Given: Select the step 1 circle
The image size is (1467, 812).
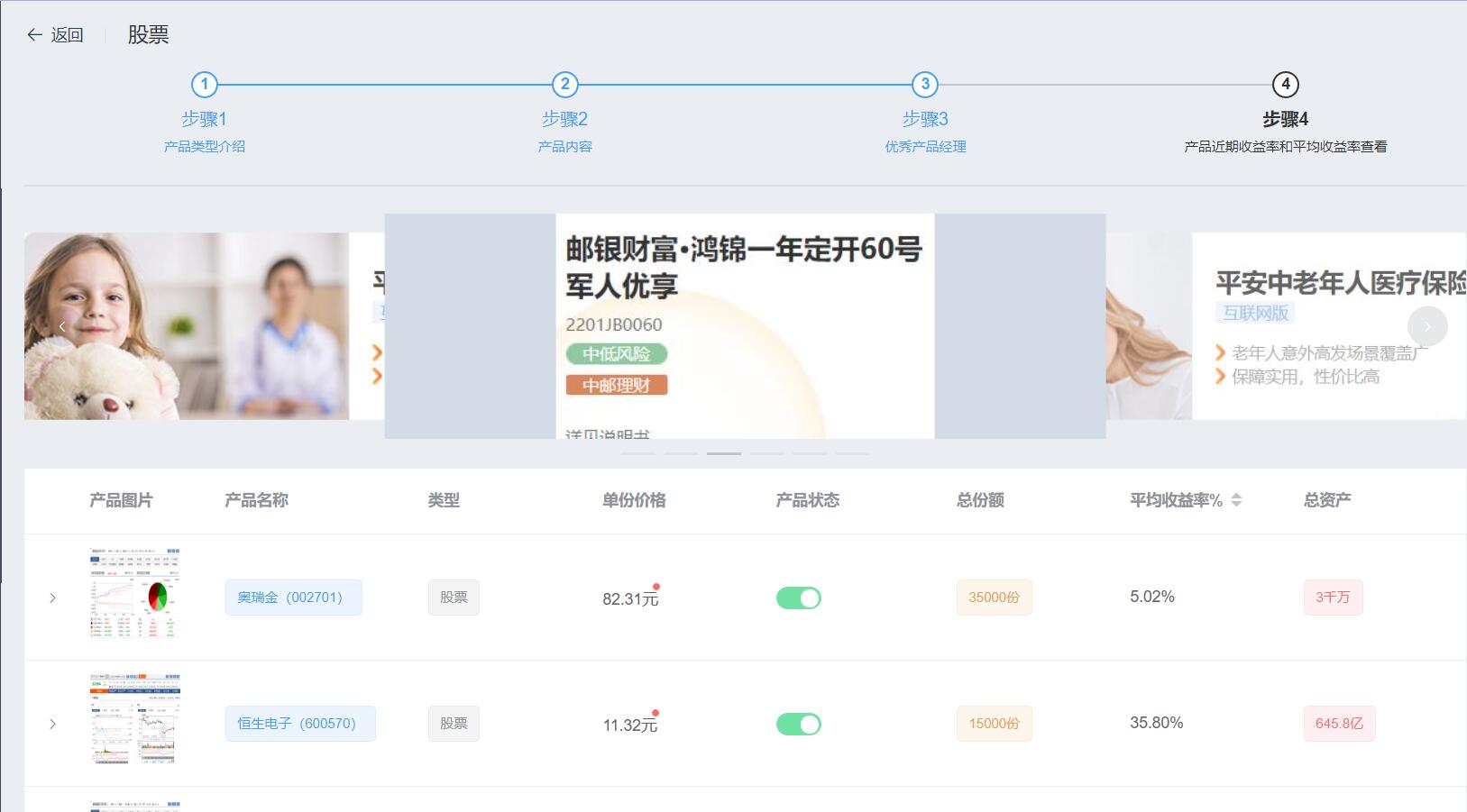Looking at the screenshot, I should pyautogui.click(x=205, y=85).
